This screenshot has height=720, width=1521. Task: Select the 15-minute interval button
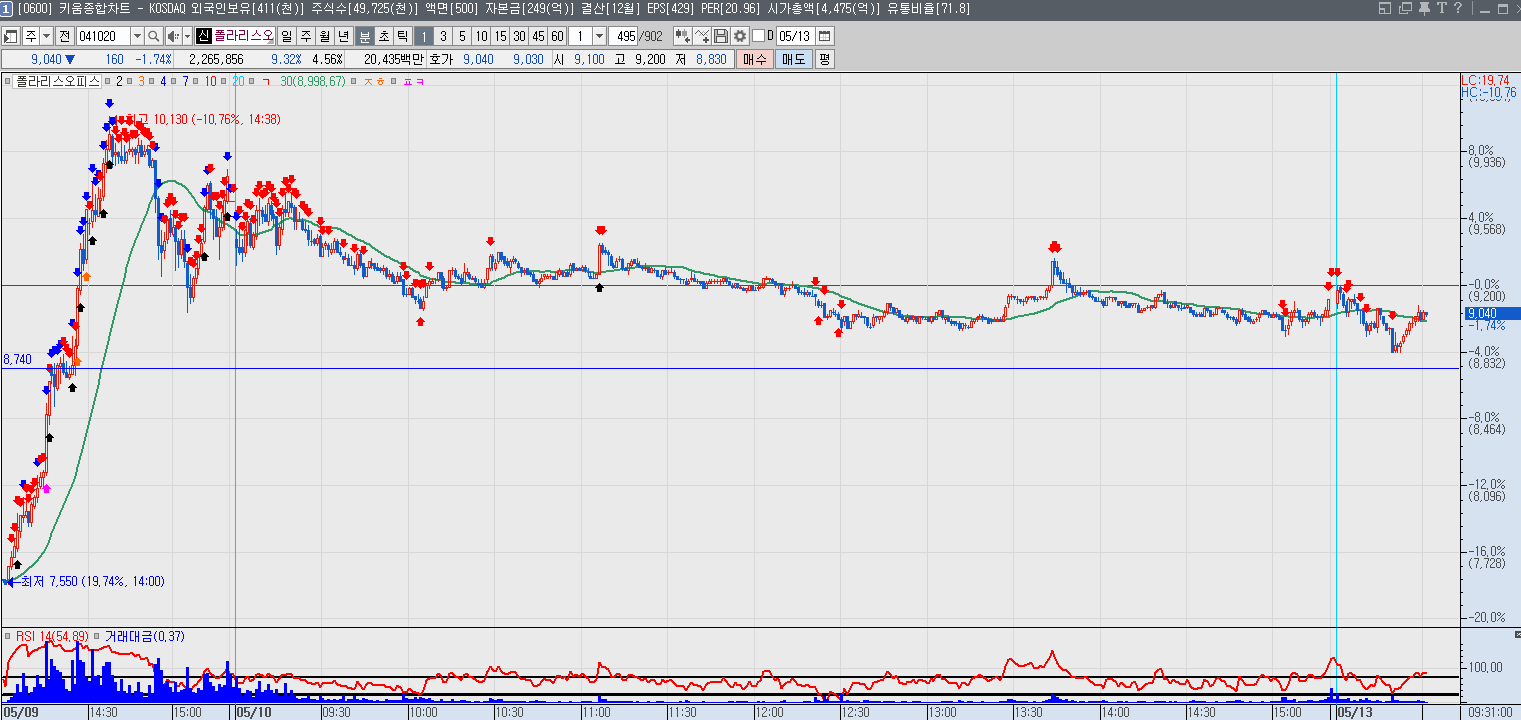tap(500, 36)
